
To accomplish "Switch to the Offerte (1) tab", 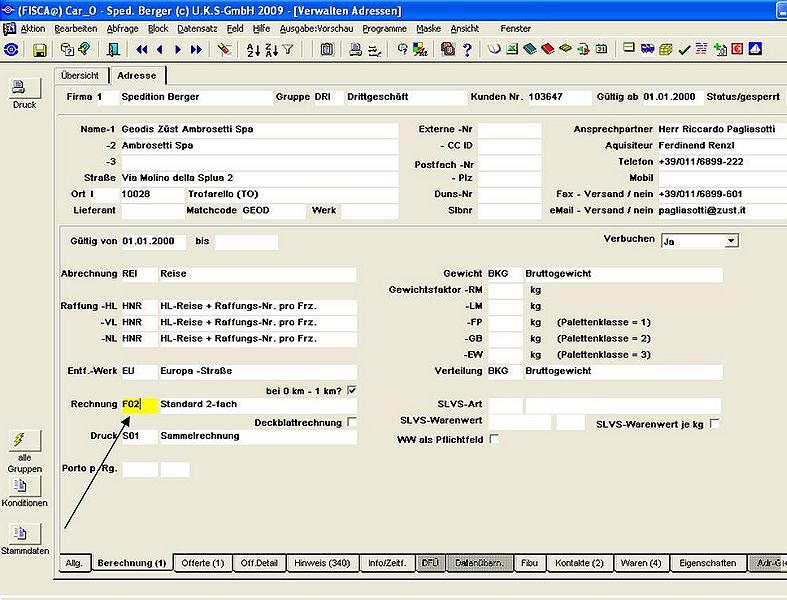I will [203, 563].
